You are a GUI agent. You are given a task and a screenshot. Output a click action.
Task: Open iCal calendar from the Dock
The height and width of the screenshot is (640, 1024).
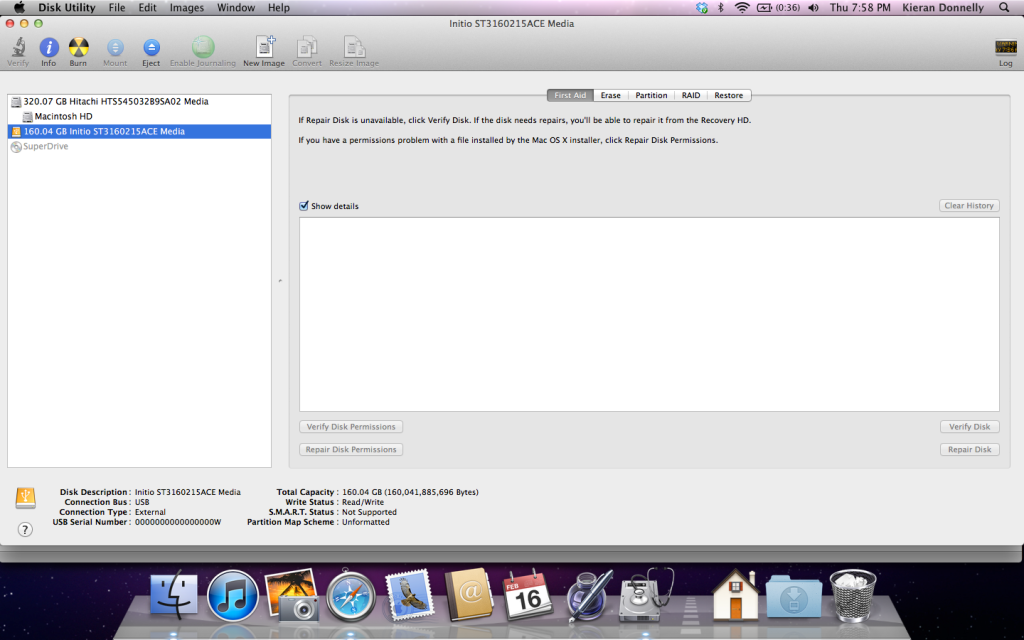pyautogui.click(x=527, y=595)
